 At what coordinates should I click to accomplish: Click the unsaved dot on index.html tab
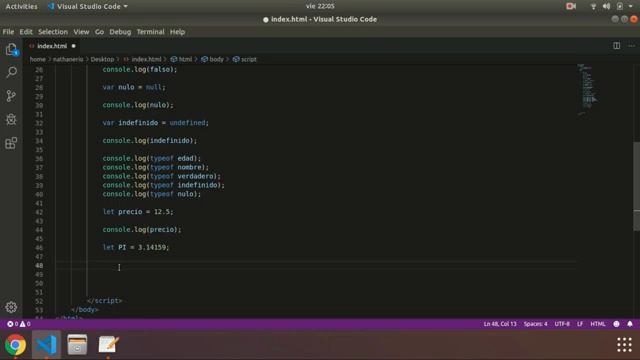pyautogui.click(x=73, y=46)
